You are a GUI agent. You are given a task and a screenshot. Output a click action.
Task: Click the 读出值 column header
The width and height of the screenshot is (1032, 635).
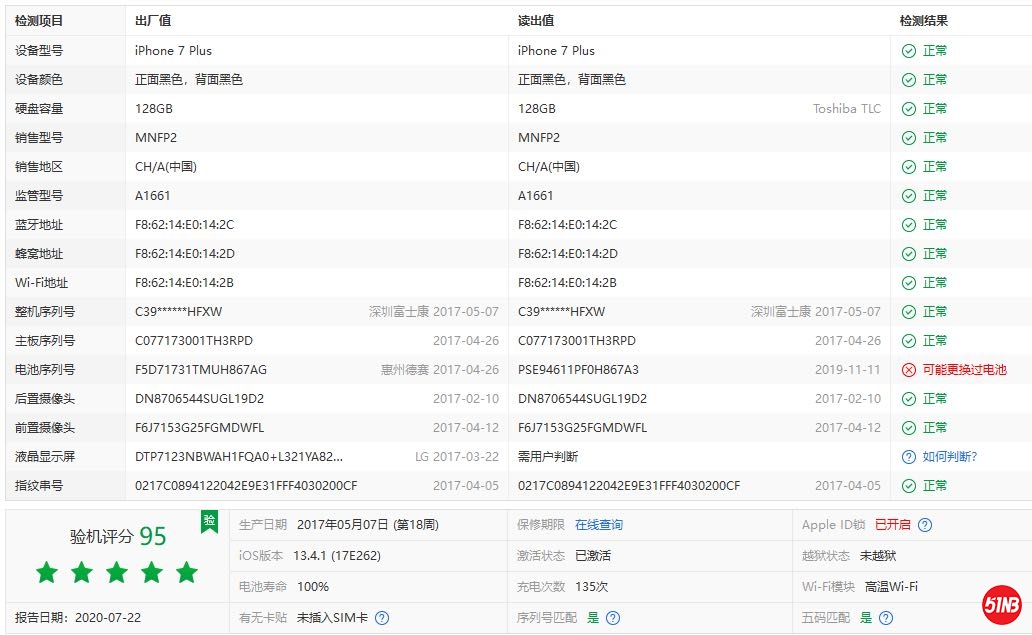tap(536, 21)
